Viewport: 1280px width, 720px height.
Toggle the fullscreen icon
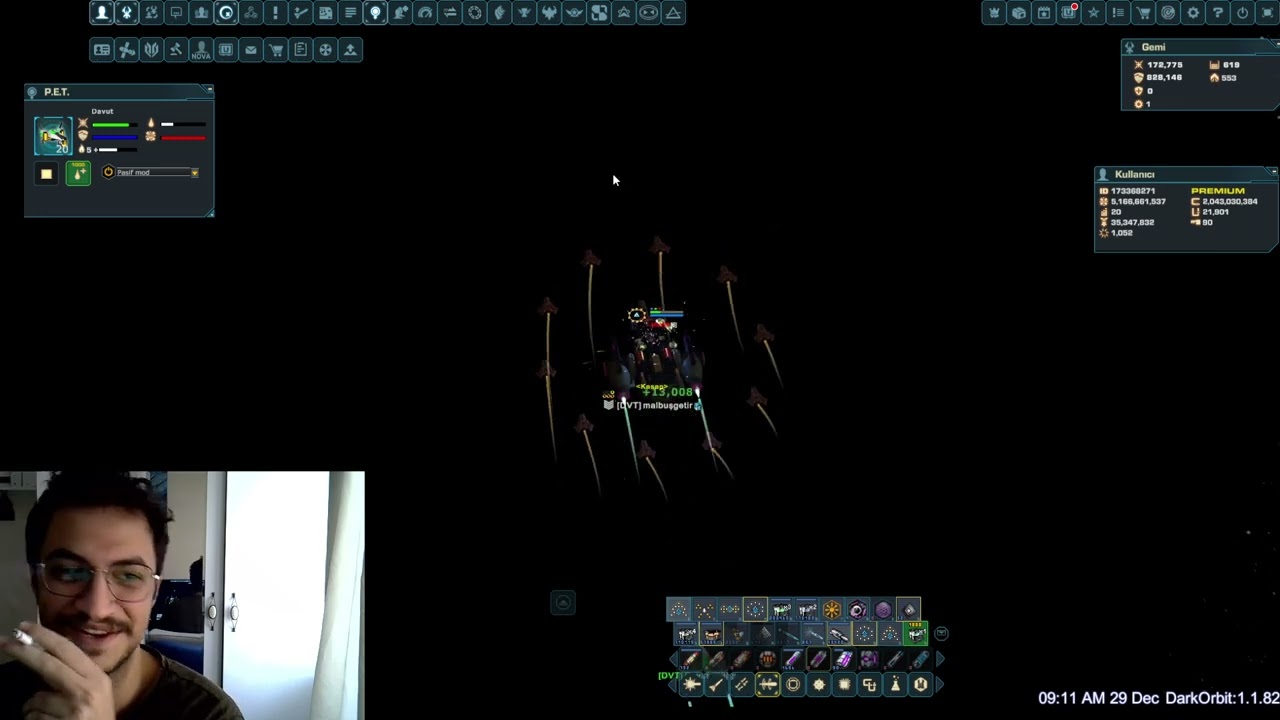(1267, 13)
